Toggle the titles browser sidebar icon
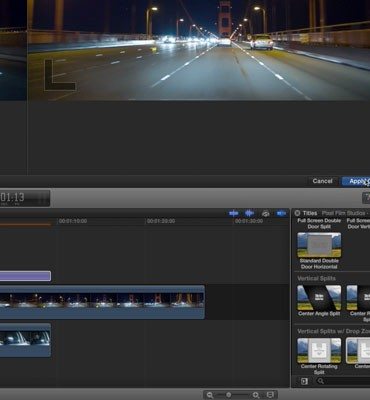 pos(304,381)
